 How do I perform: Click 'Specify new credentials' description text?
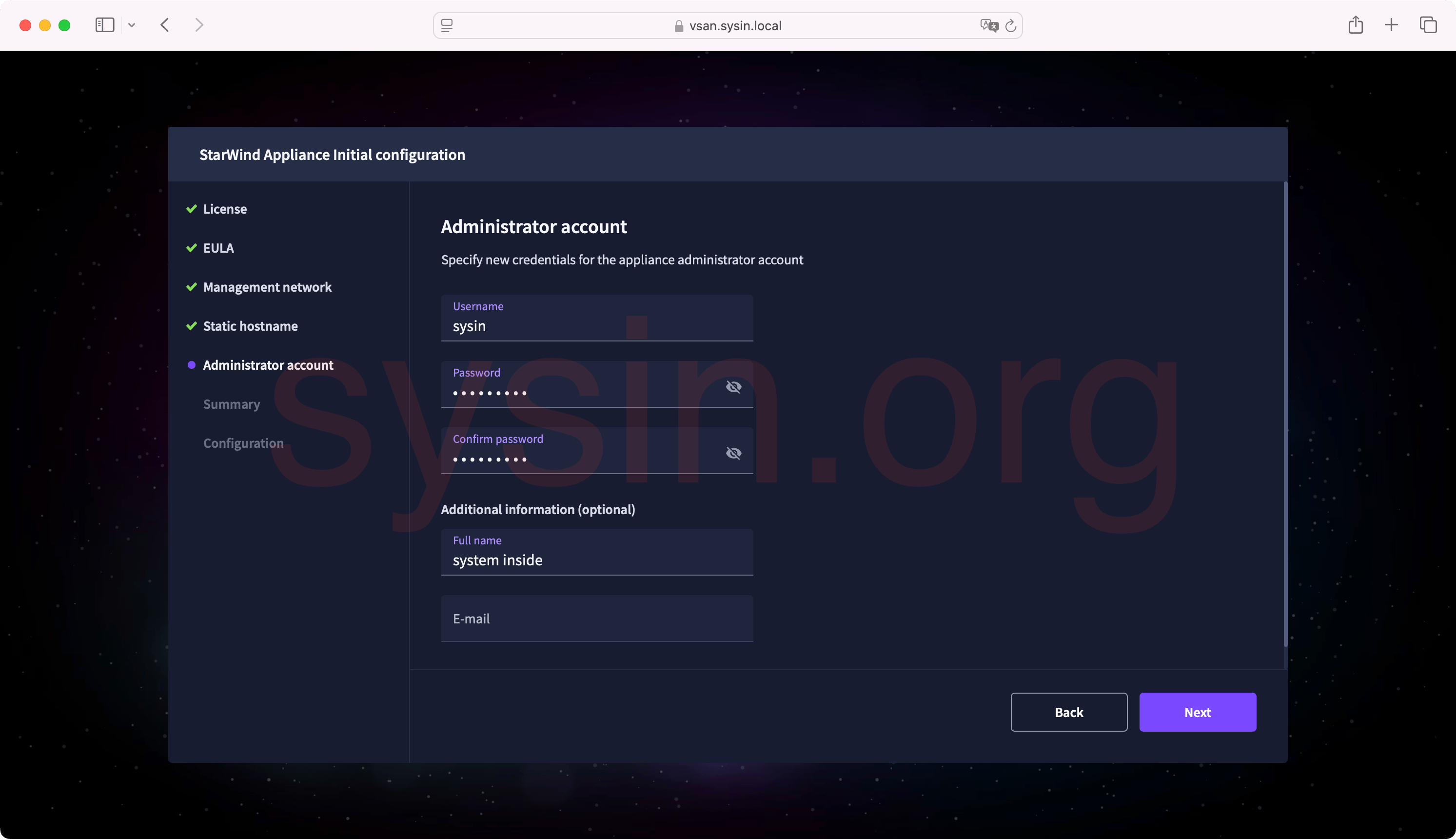coord(622,260)
